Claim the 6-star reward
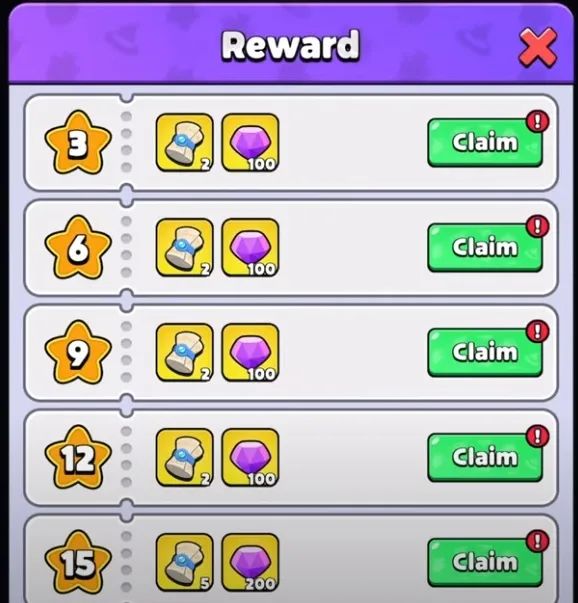This screenshot has width=578, height=603. (x=485, y=248)
